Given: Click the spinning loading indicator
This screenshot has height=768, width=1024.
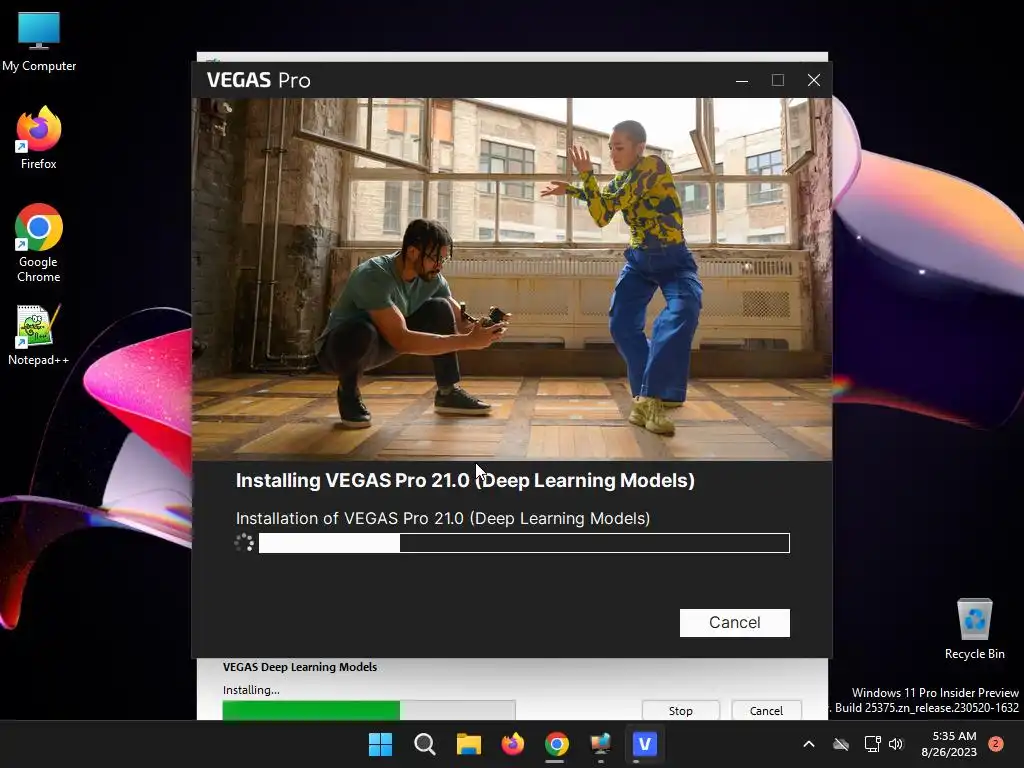Looking at the screenshot, I should 244,543.
